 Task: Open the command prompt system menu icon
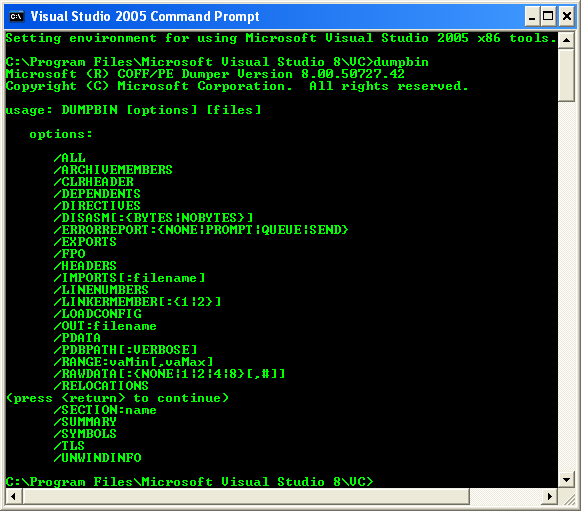[16, 17]
